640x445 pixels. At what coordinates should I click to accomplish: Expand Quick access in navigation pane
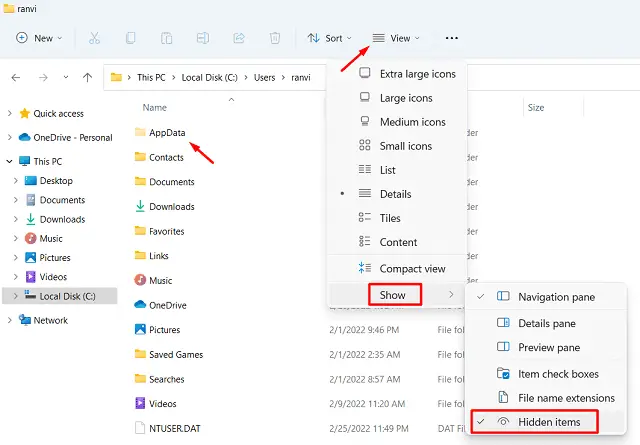click(9, 113)
